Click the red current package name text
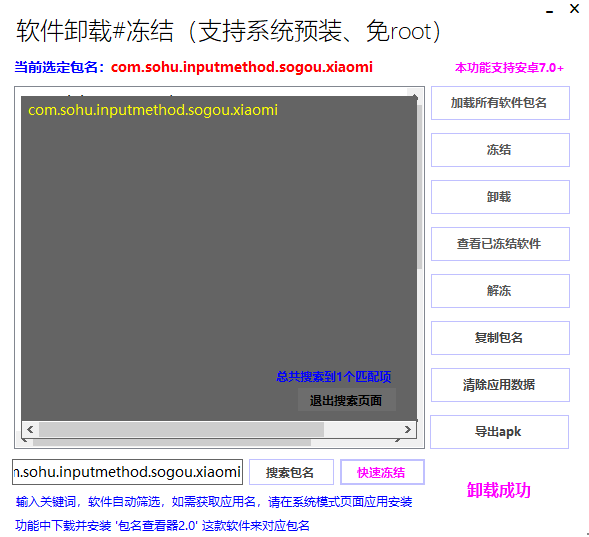The height and width of the screenshot is (537, 589). tap(242, 67)
